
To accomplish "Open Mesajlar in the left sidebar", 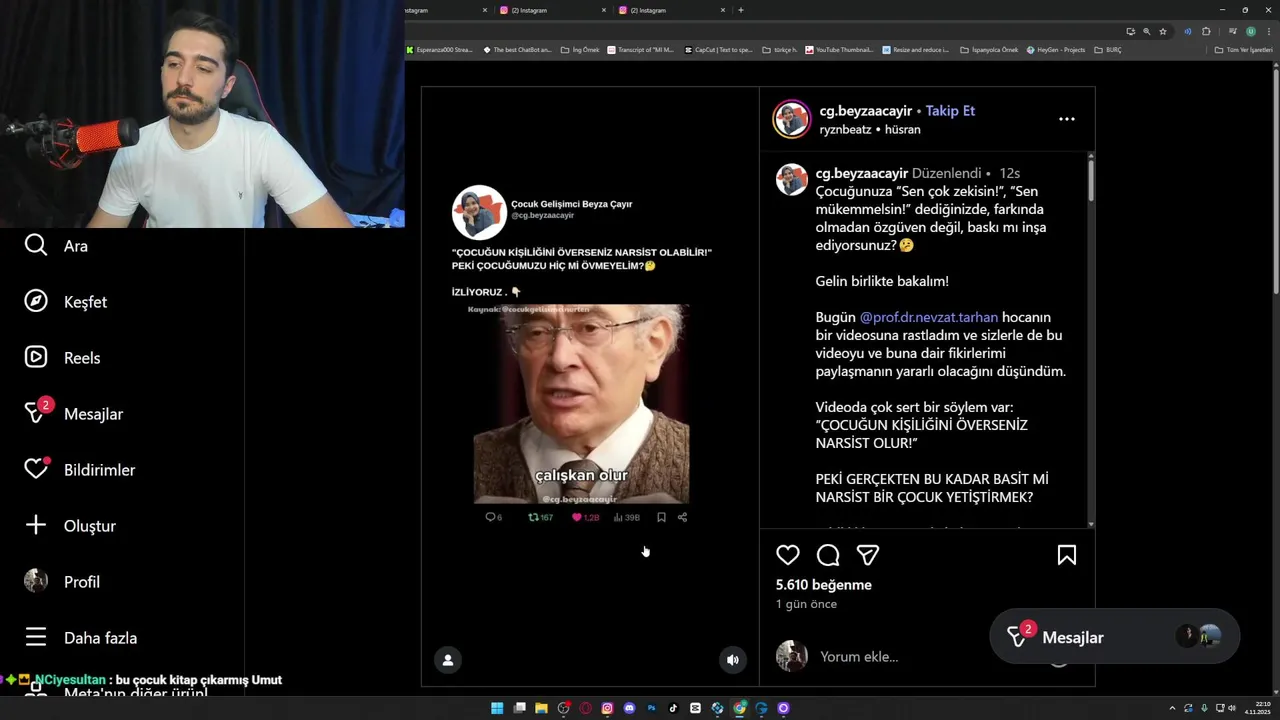I will point(74,412).
